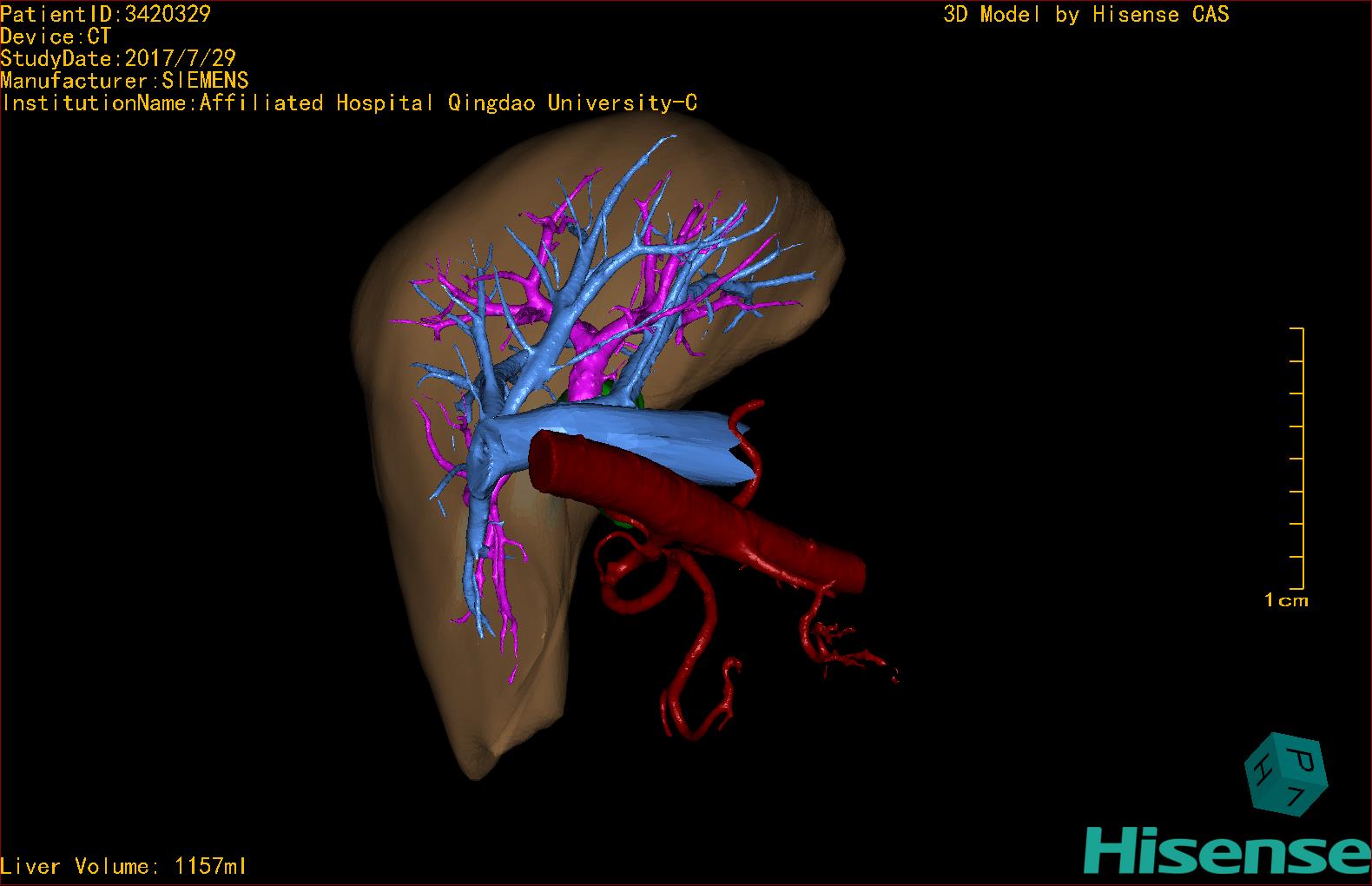Click the '3D Model by Hisense CAS' title
The width and height of the screenshot is (1372, 886).
tap(1085, 15)
